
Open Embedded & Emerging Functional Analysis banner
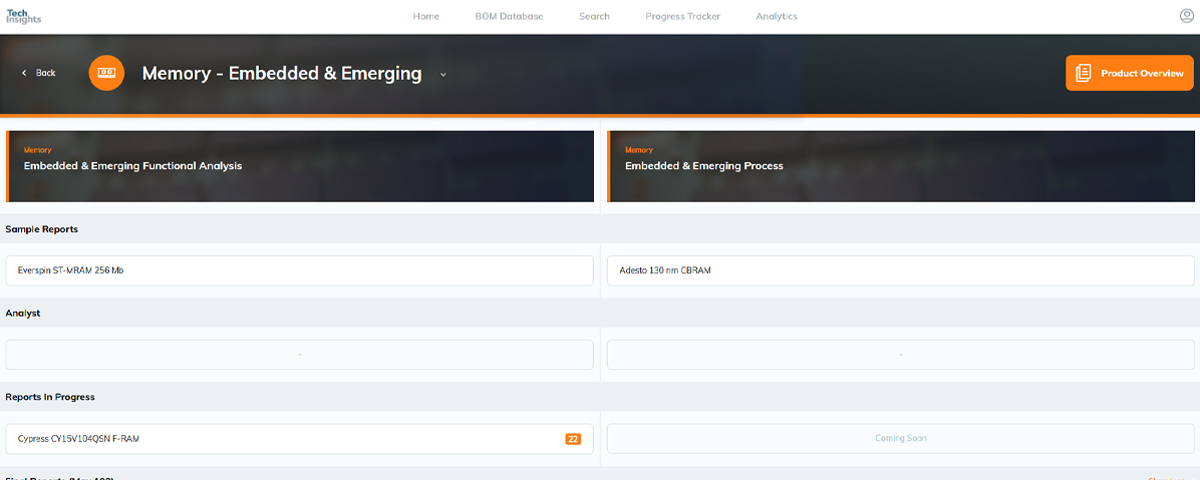tap(300, 166)
